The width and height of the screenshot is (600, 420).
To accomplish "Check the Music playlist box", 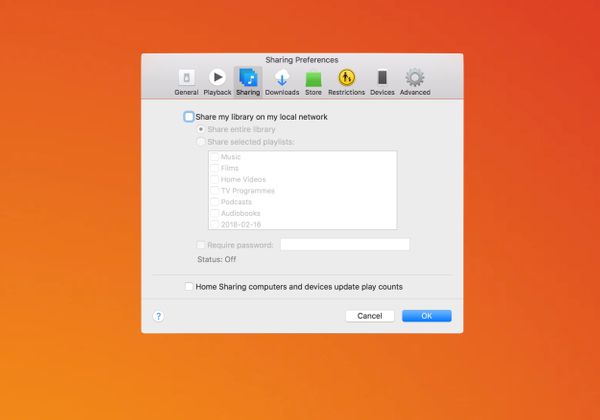I will 214,158.
